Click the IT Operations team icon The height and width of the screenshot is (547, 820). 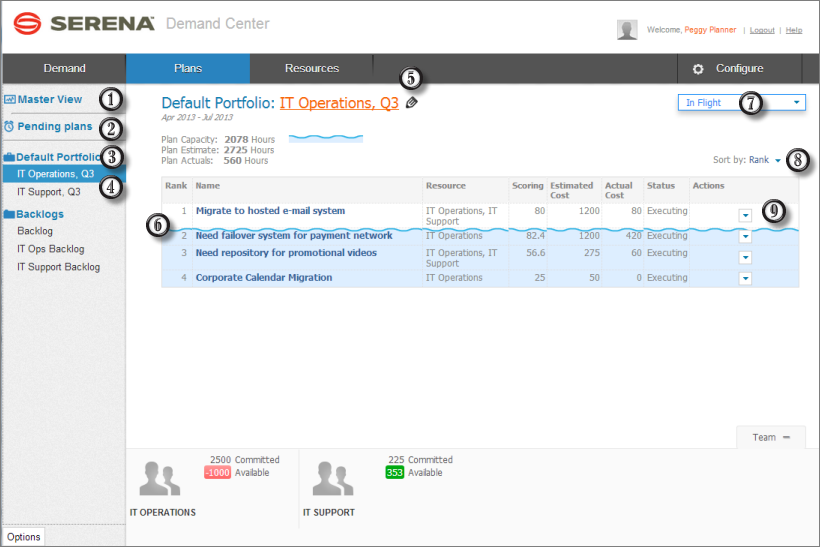[162, 479]
